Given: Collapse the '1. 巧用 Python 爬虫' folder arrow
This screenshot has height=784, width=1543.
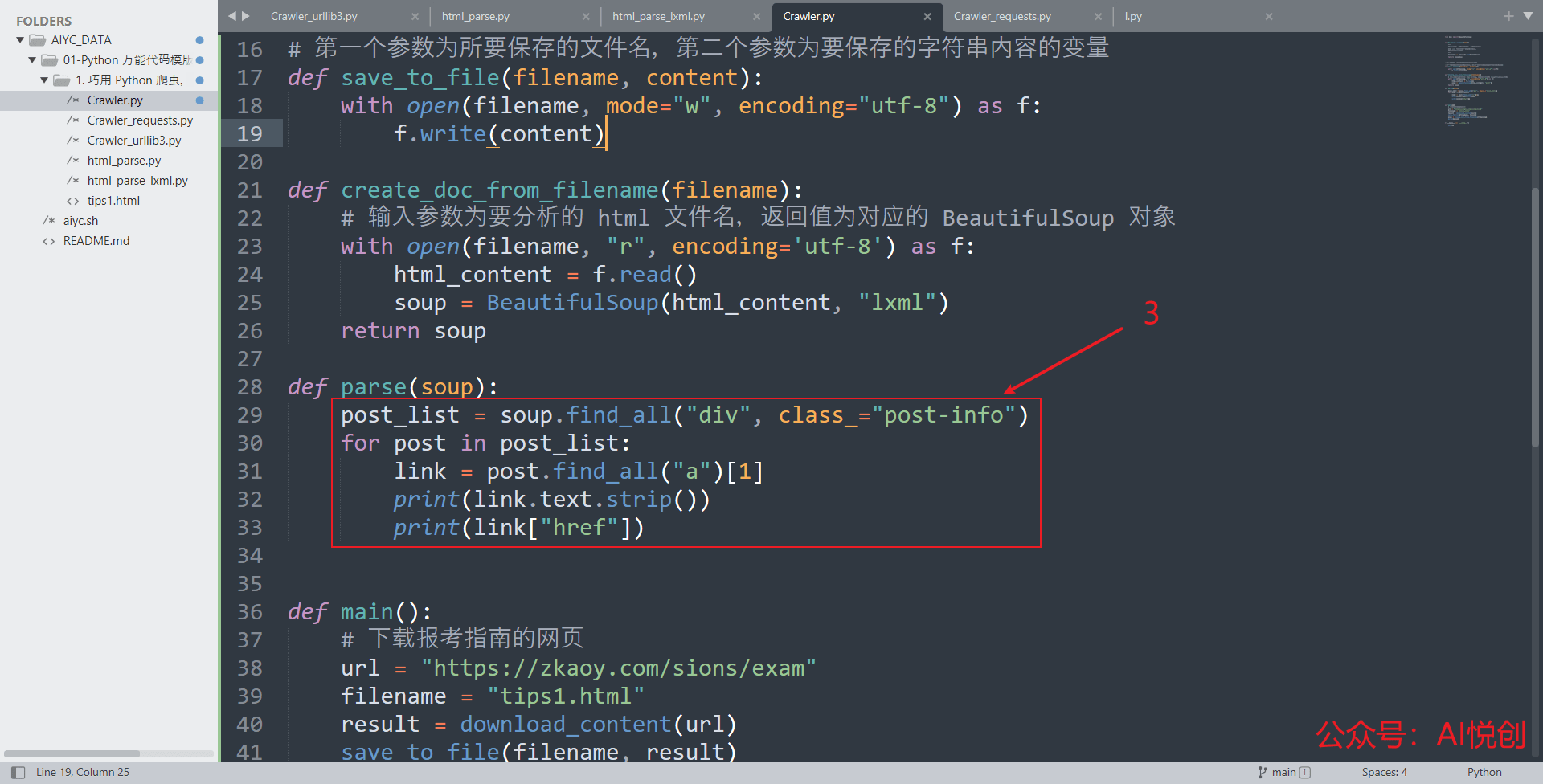Looking at the screenshot, I should 44,80.
